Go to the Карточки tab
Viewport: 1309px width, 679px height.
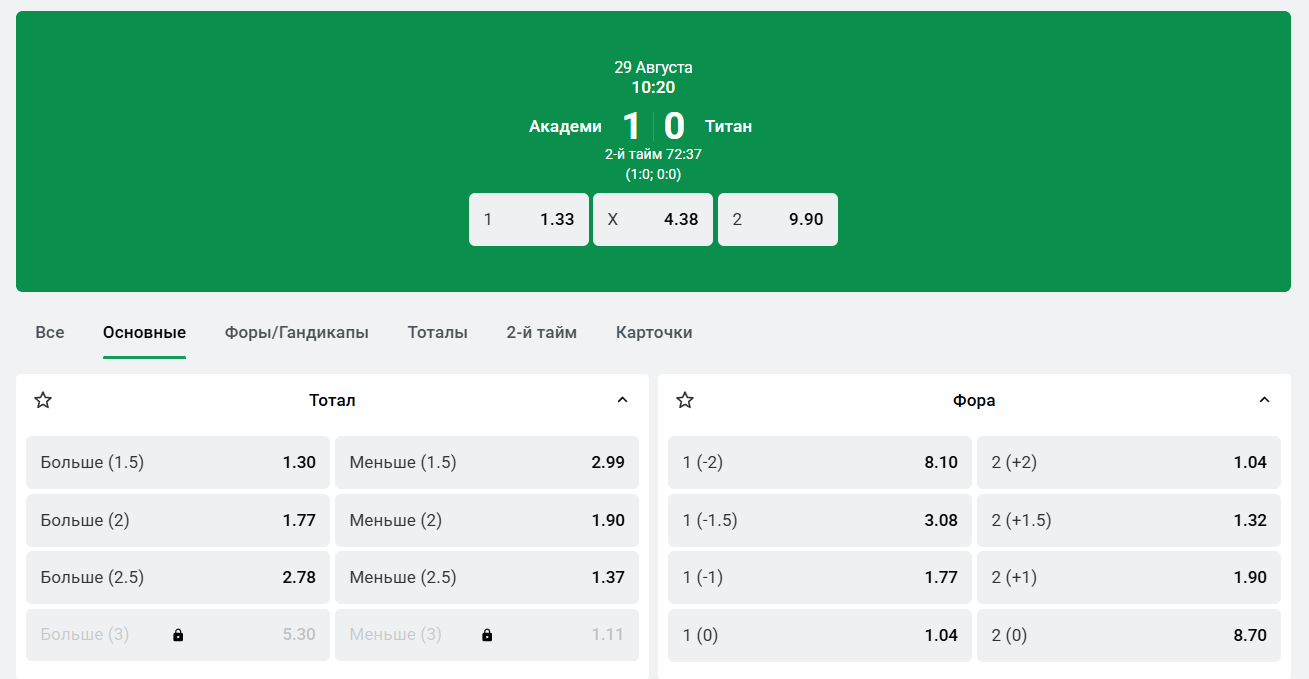[x=654, y=332]
